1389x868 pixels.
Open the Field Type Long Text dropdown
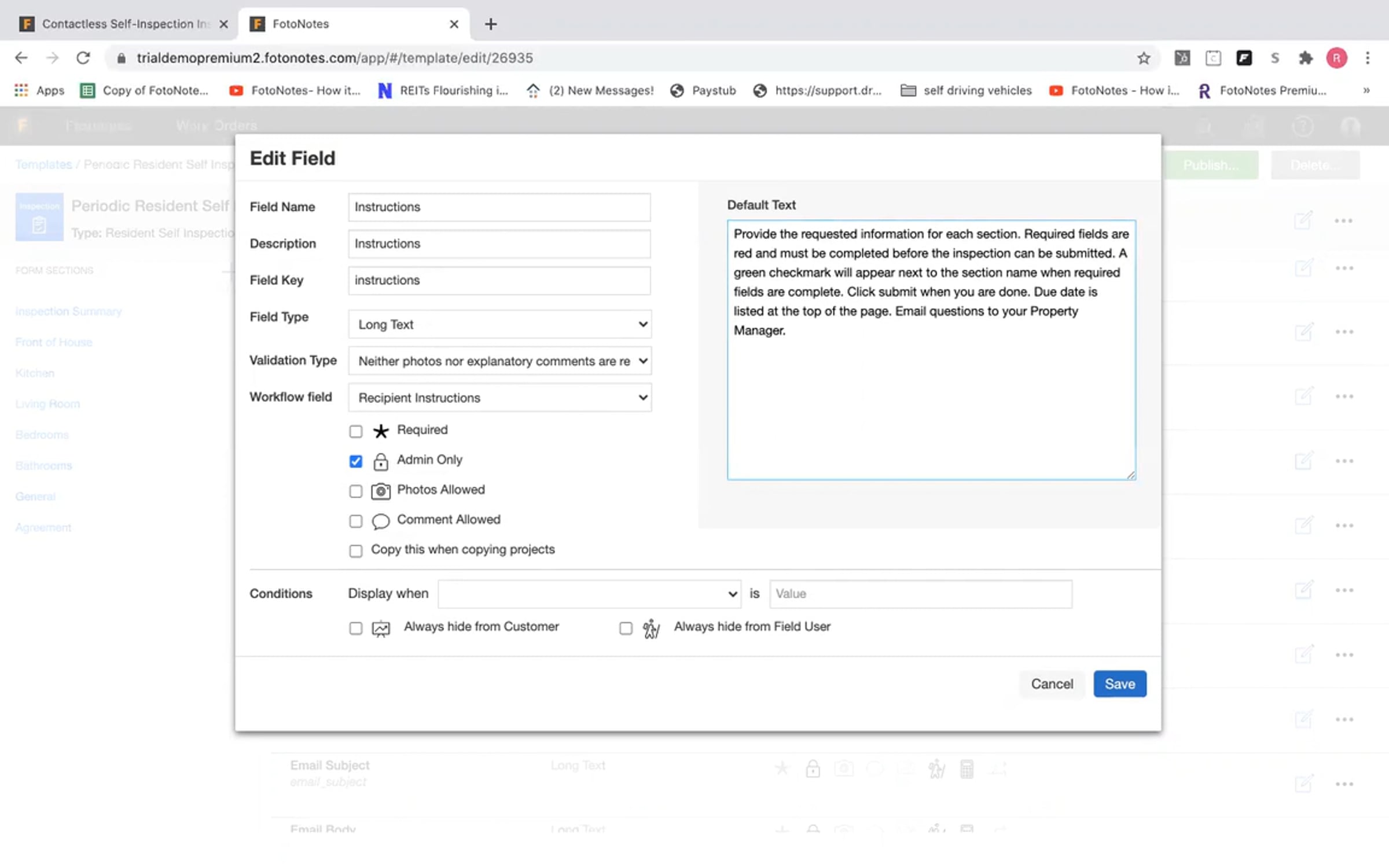pos(500,324)
